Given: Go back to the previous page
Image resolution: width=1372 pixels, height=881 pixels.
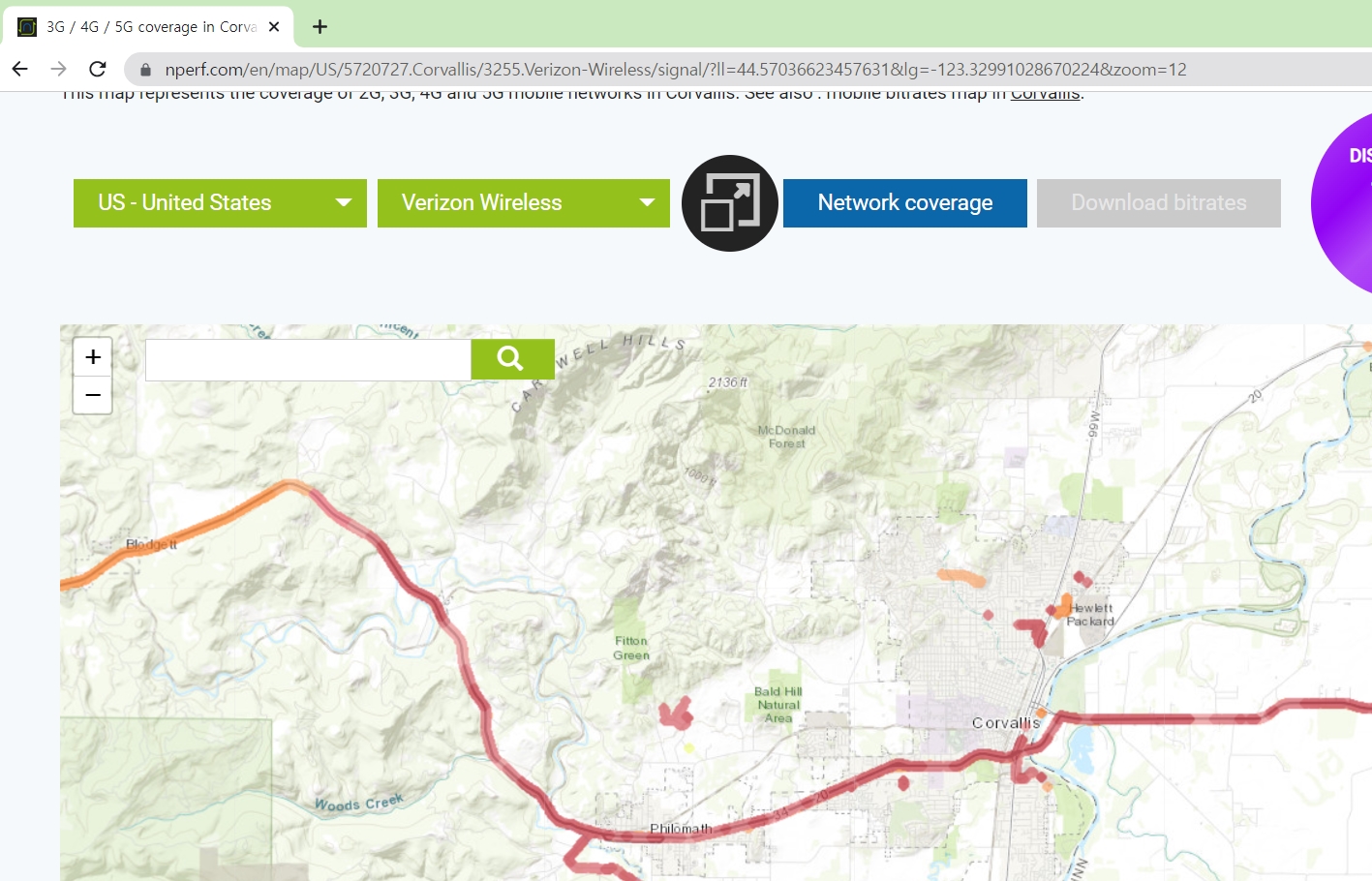Looking at the screenshot, I should pos(20,69).
